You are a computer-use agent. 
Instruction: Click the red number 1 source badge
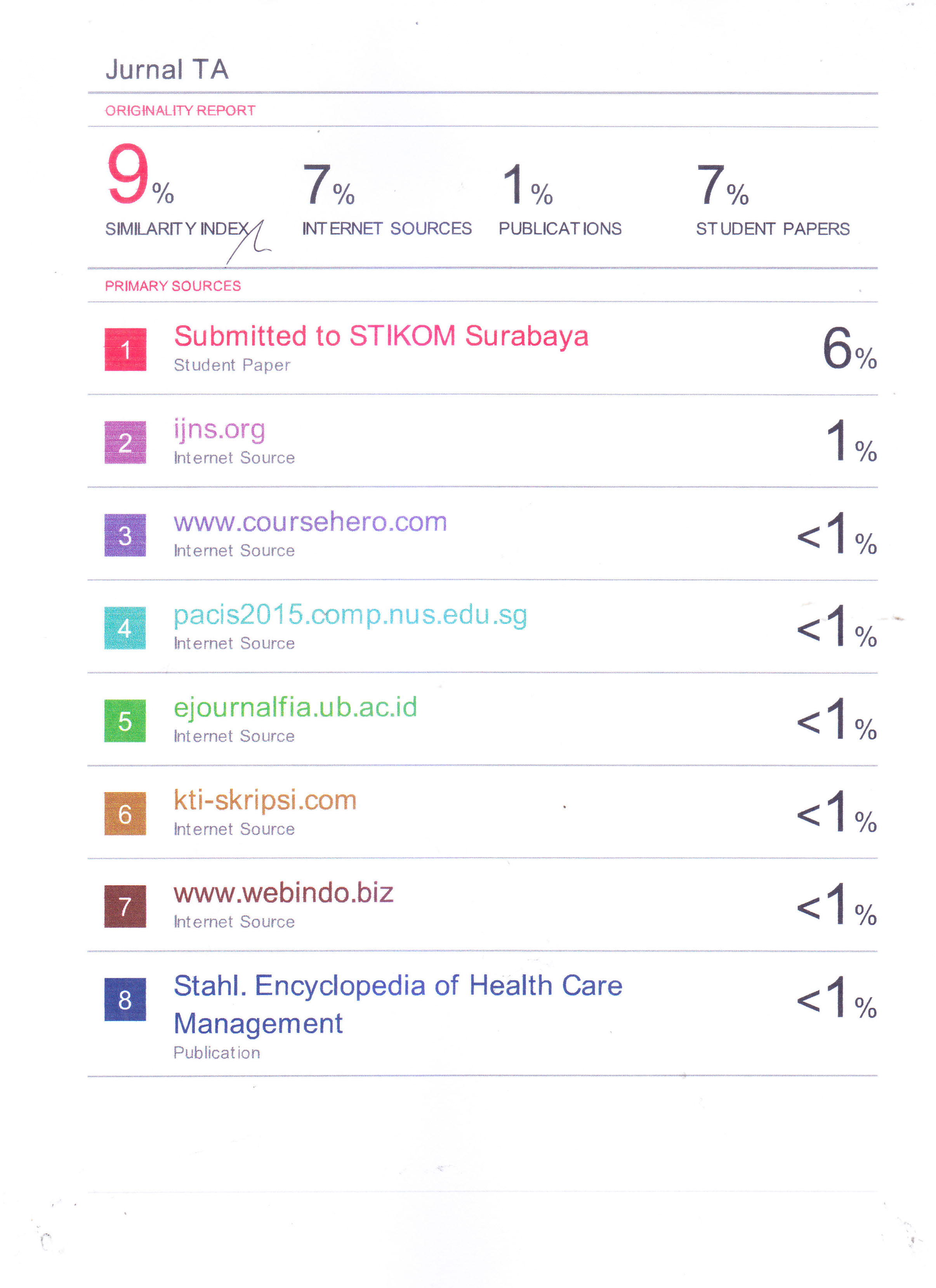pyautogui.click(x=125, y=349)
